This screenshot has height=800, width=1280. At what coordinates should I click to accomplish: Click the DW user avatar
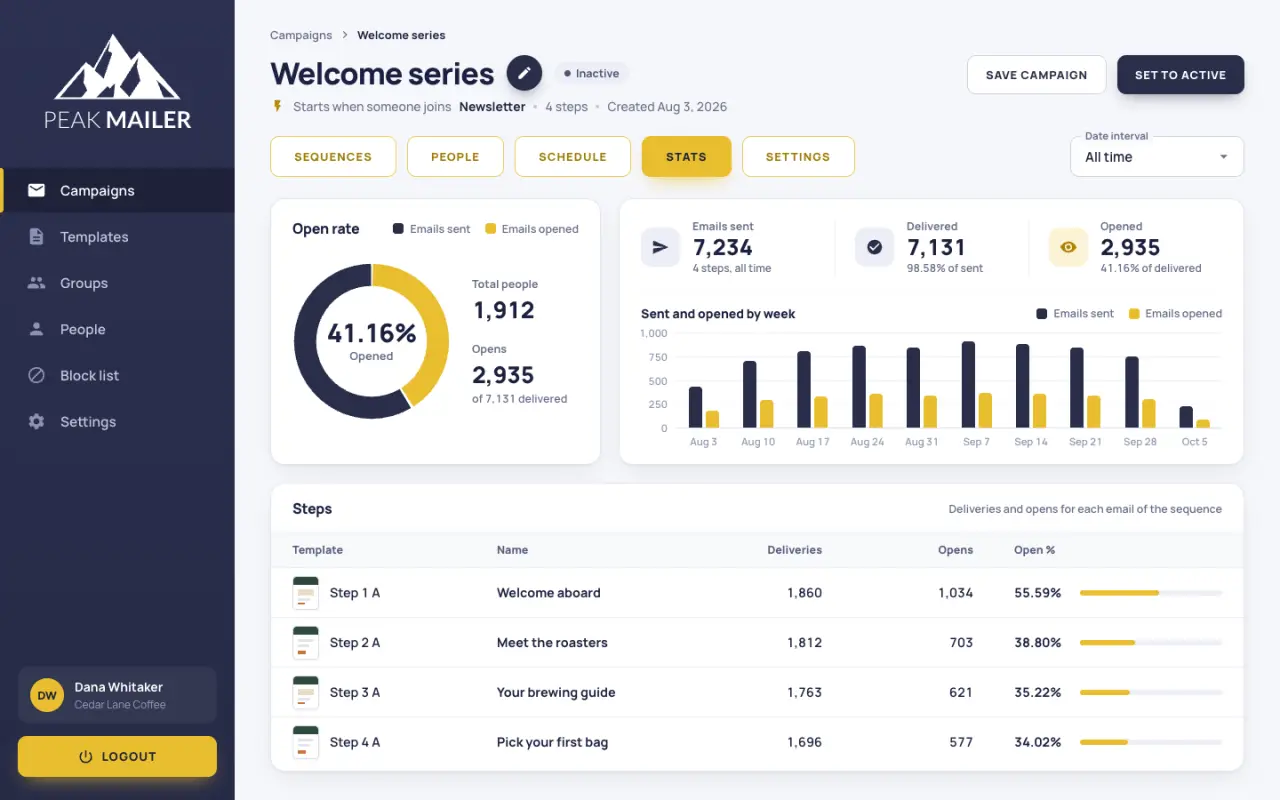click(47, 695)
